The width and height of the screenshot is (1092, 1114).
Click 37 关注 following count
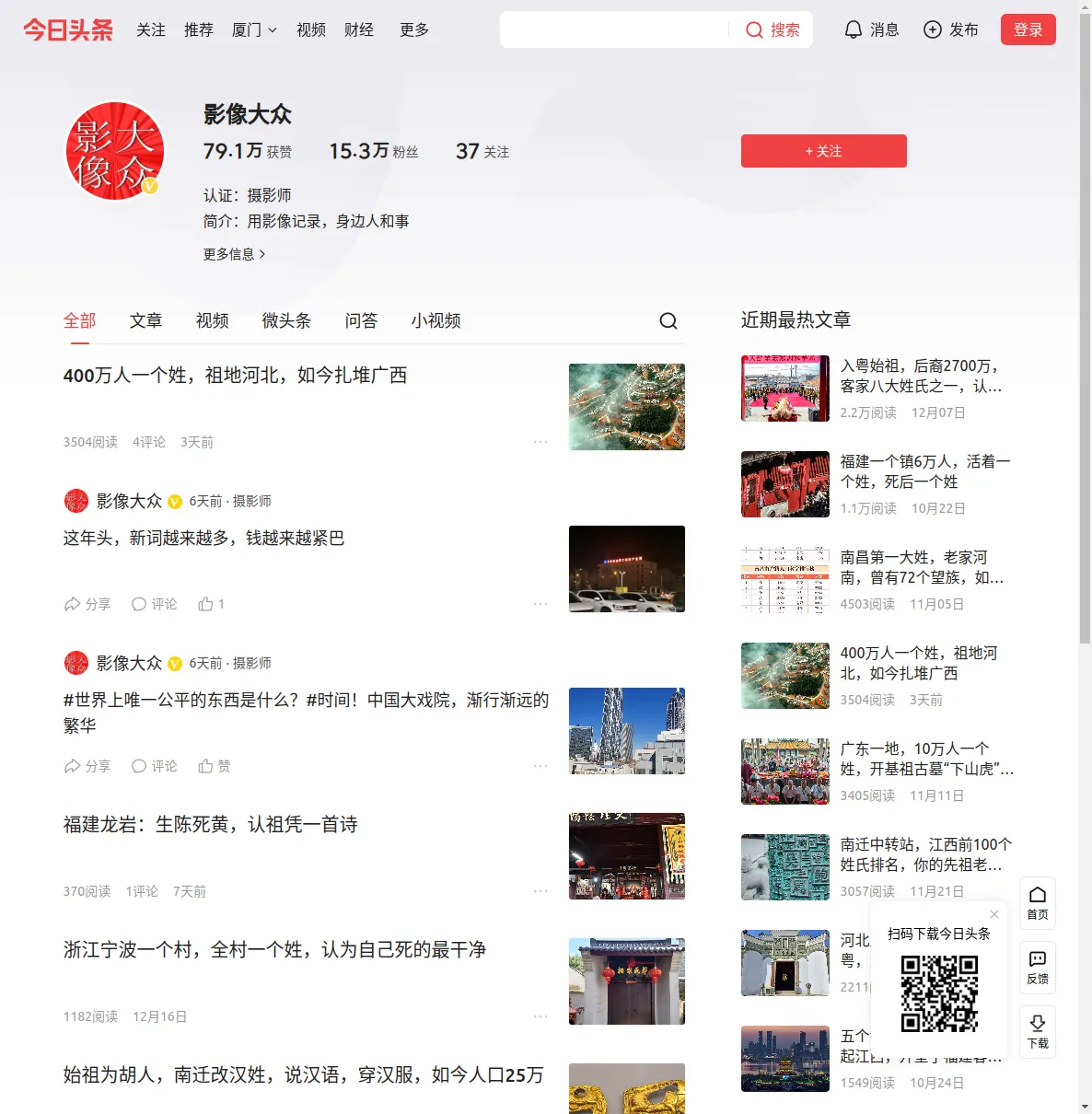coord(482,151)
